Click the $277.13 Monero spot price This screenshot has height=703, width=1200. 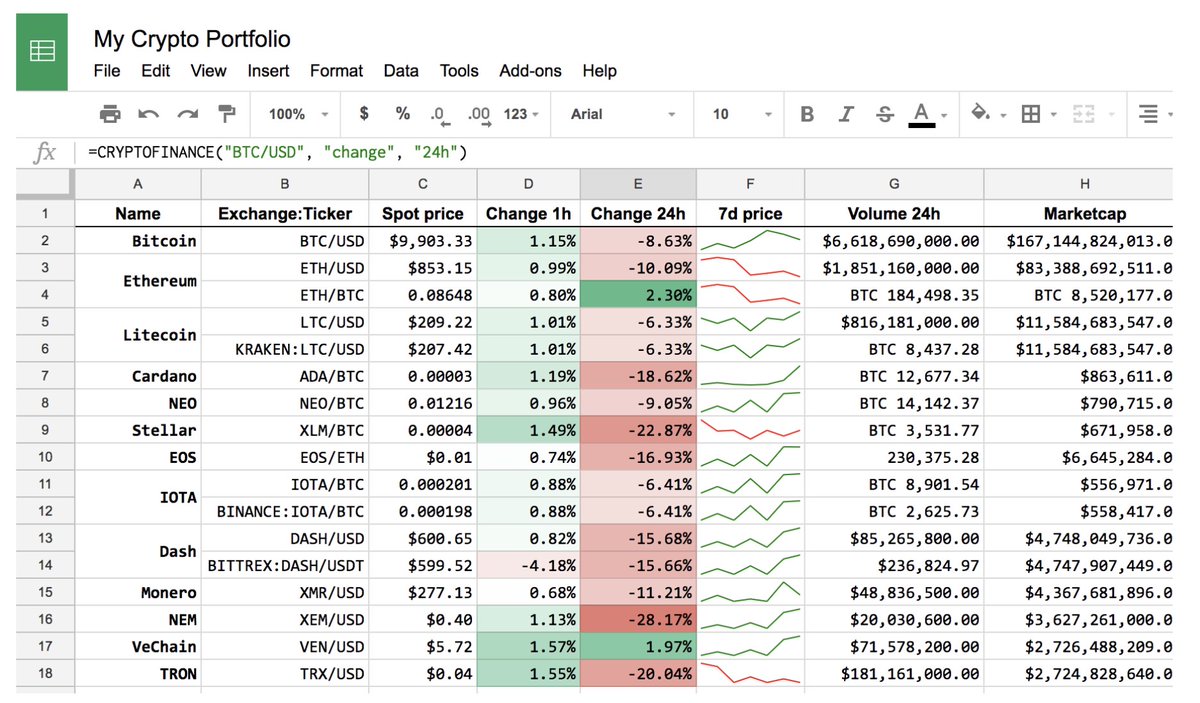tap(423, 592)
